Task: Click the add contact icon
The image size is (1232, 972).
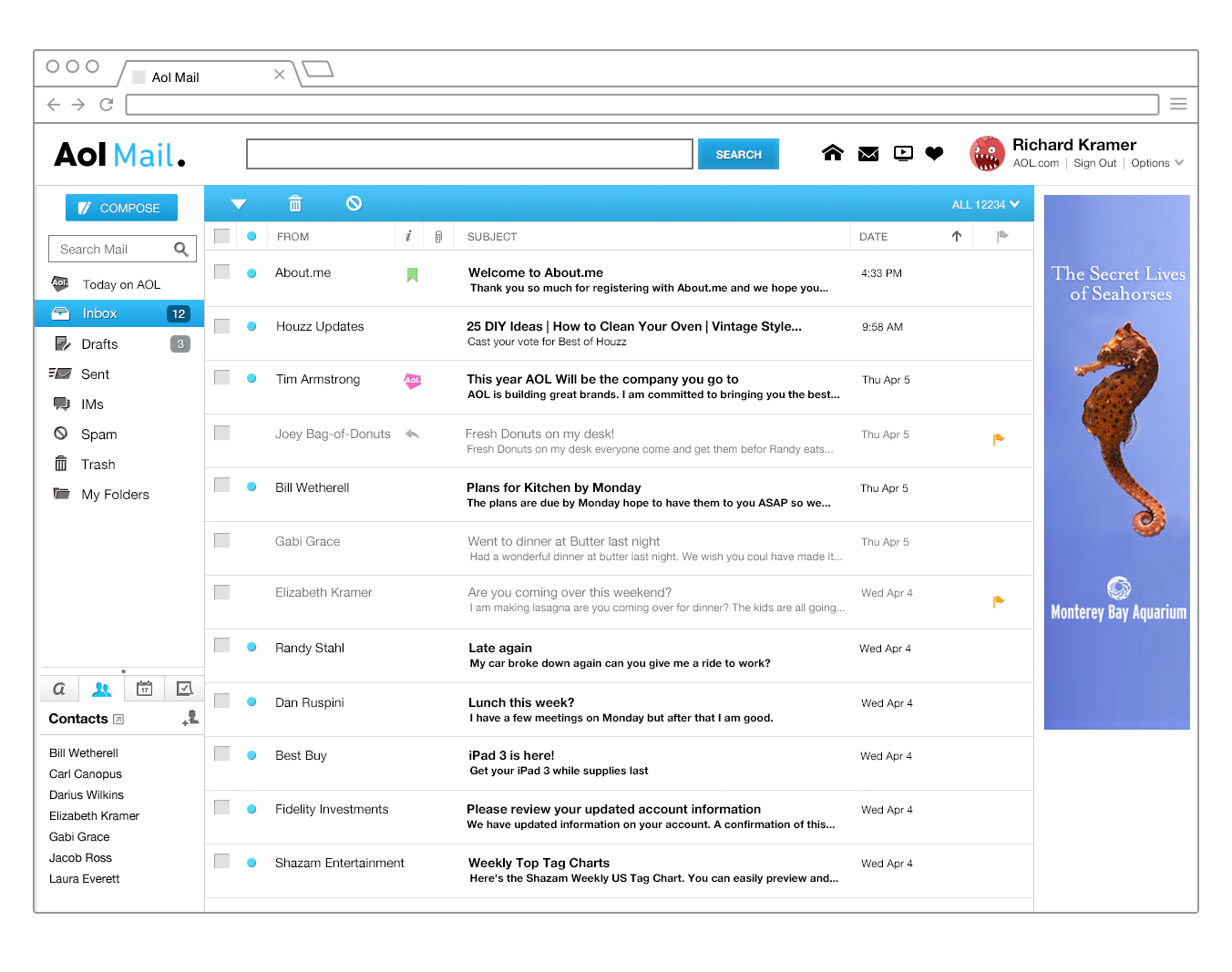Action: pos(190,719)
